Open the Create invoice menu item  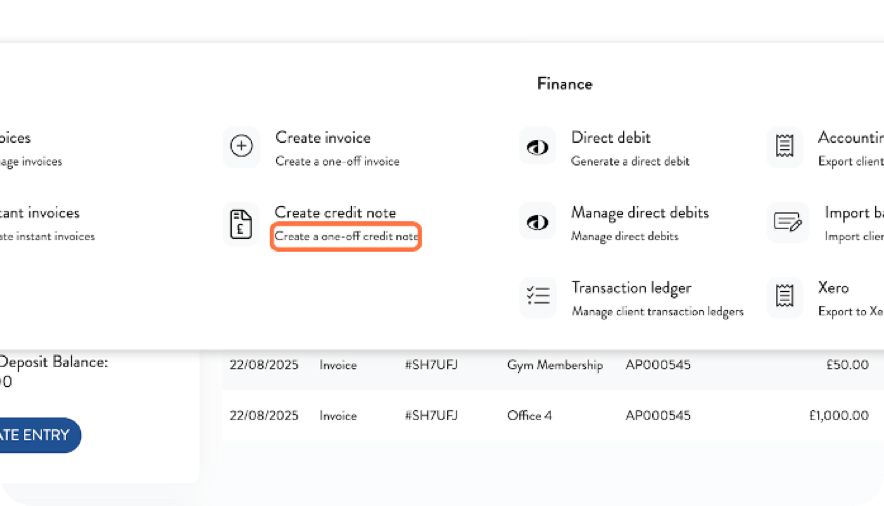click(x=323, y=138)
